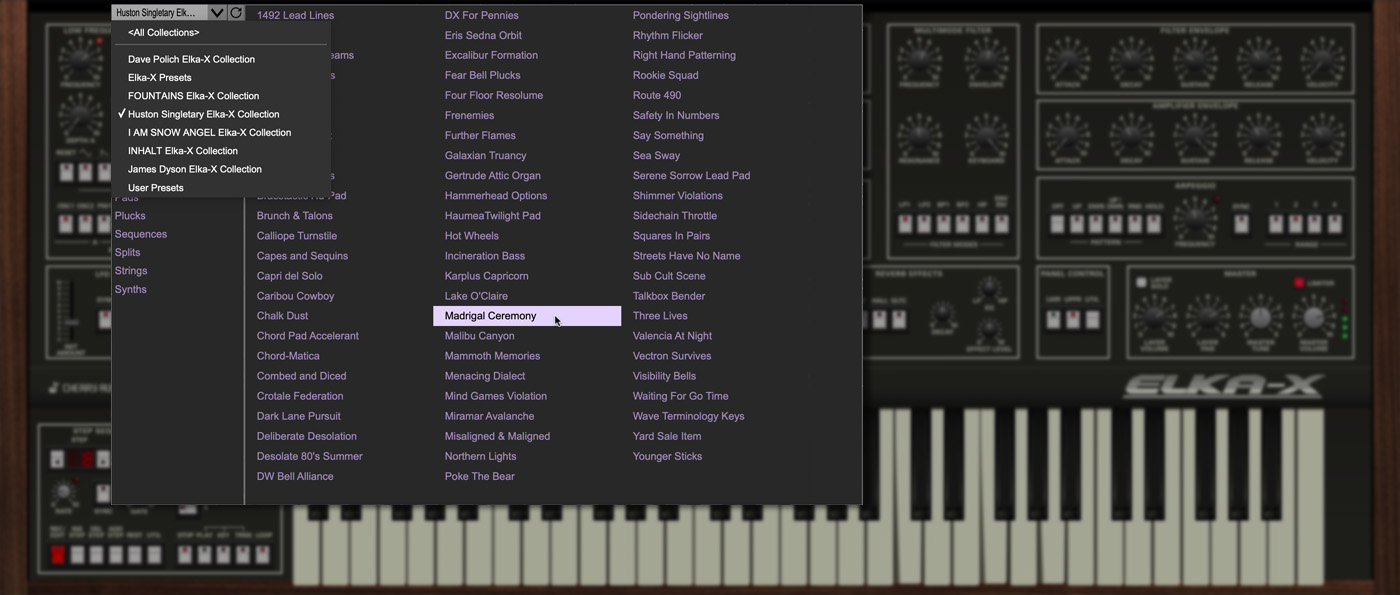Select Hot Wheels preset
Viewport: 1400px width, 595px height.
coord(471,236)
